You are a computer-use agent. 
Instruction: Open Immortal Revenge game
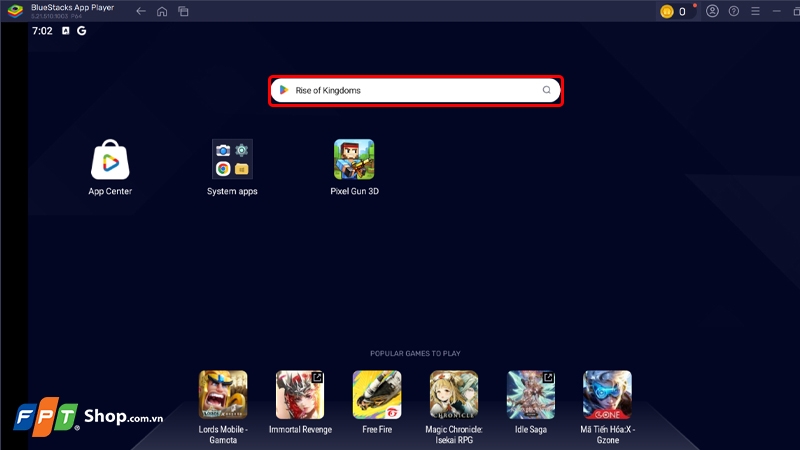pos(300,394)
